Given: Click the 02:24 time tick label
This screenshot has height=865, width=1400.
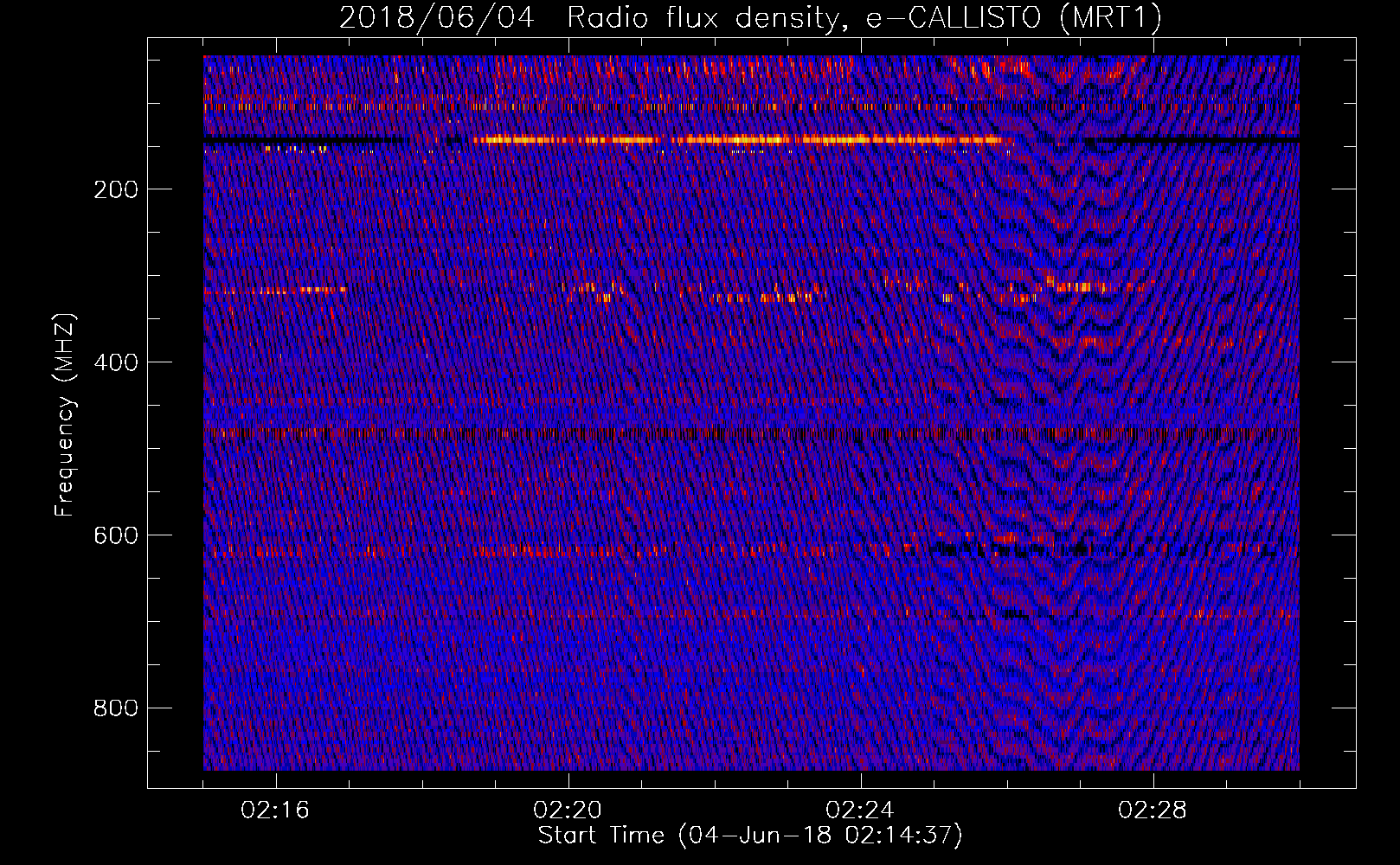Looking at the screenshot, I should 860,810.
